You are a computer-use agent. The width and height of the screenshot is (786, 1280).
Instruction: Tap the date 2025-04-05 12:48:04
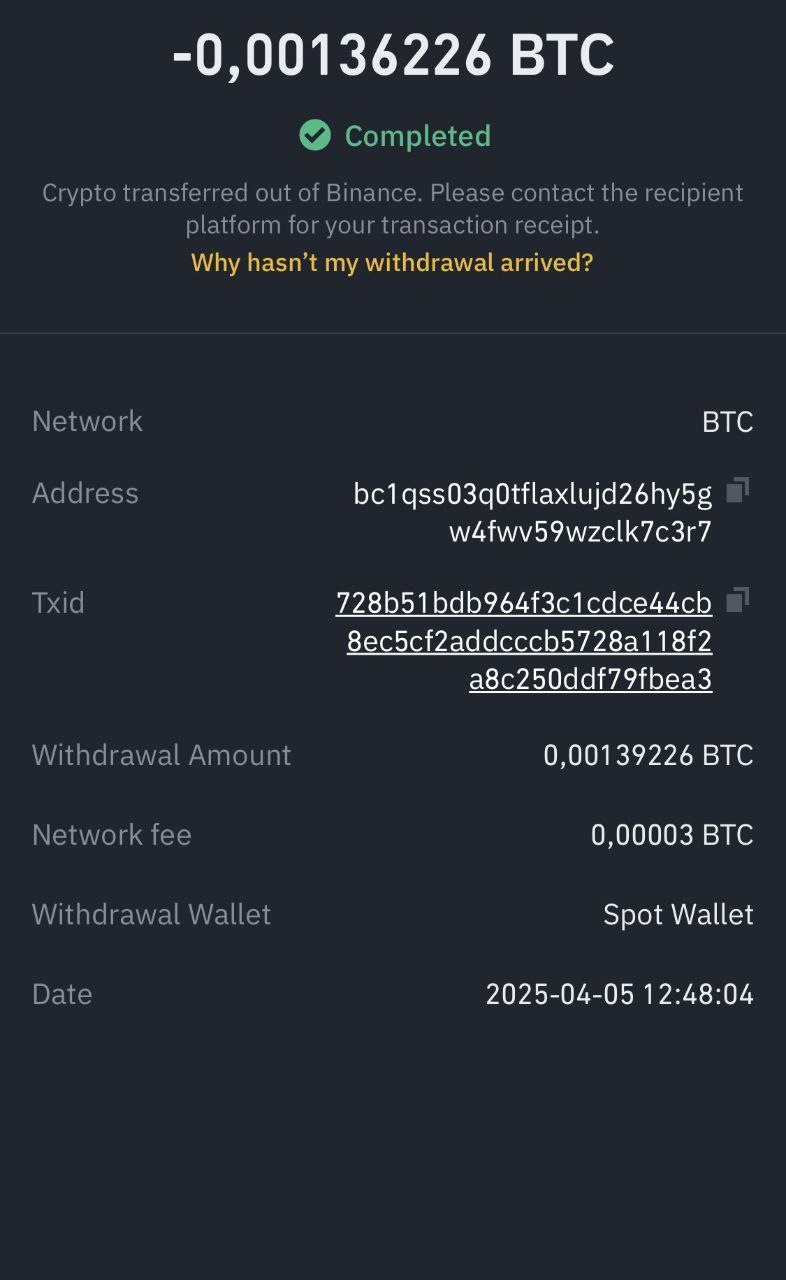pyautogui.click(x=620, y=994)
